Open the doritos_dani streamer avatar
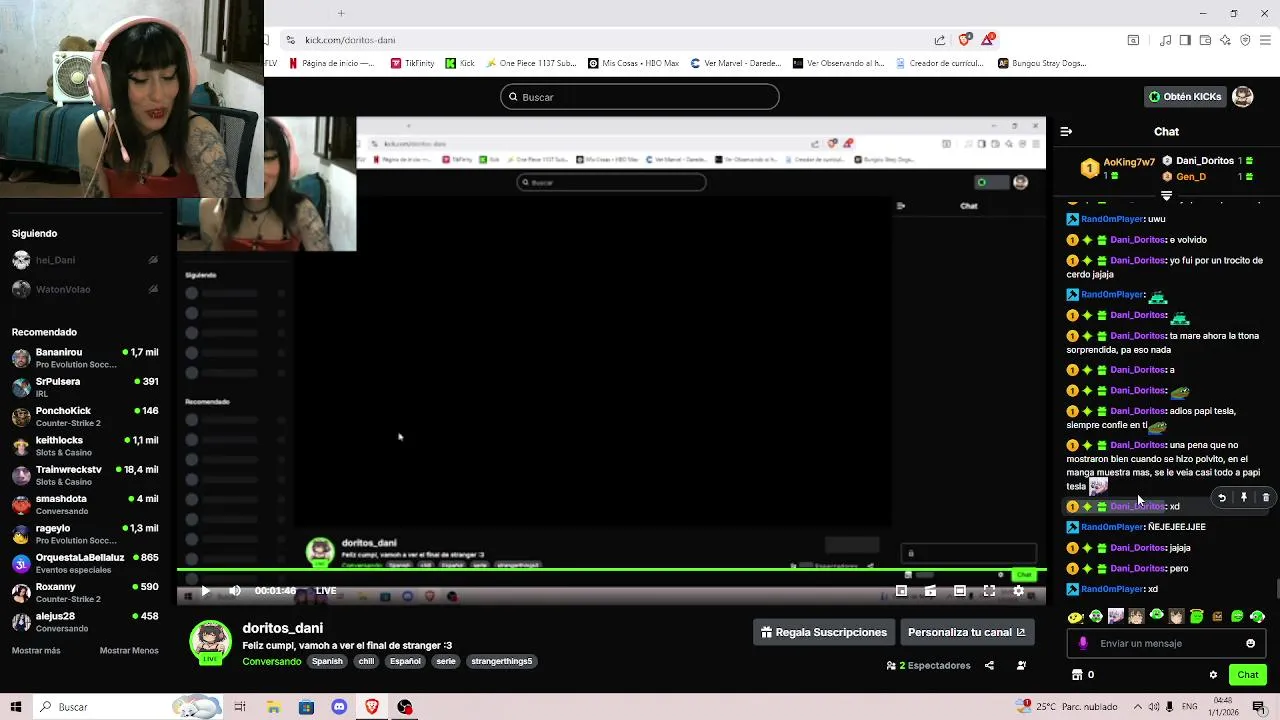 tap(211, 643)
